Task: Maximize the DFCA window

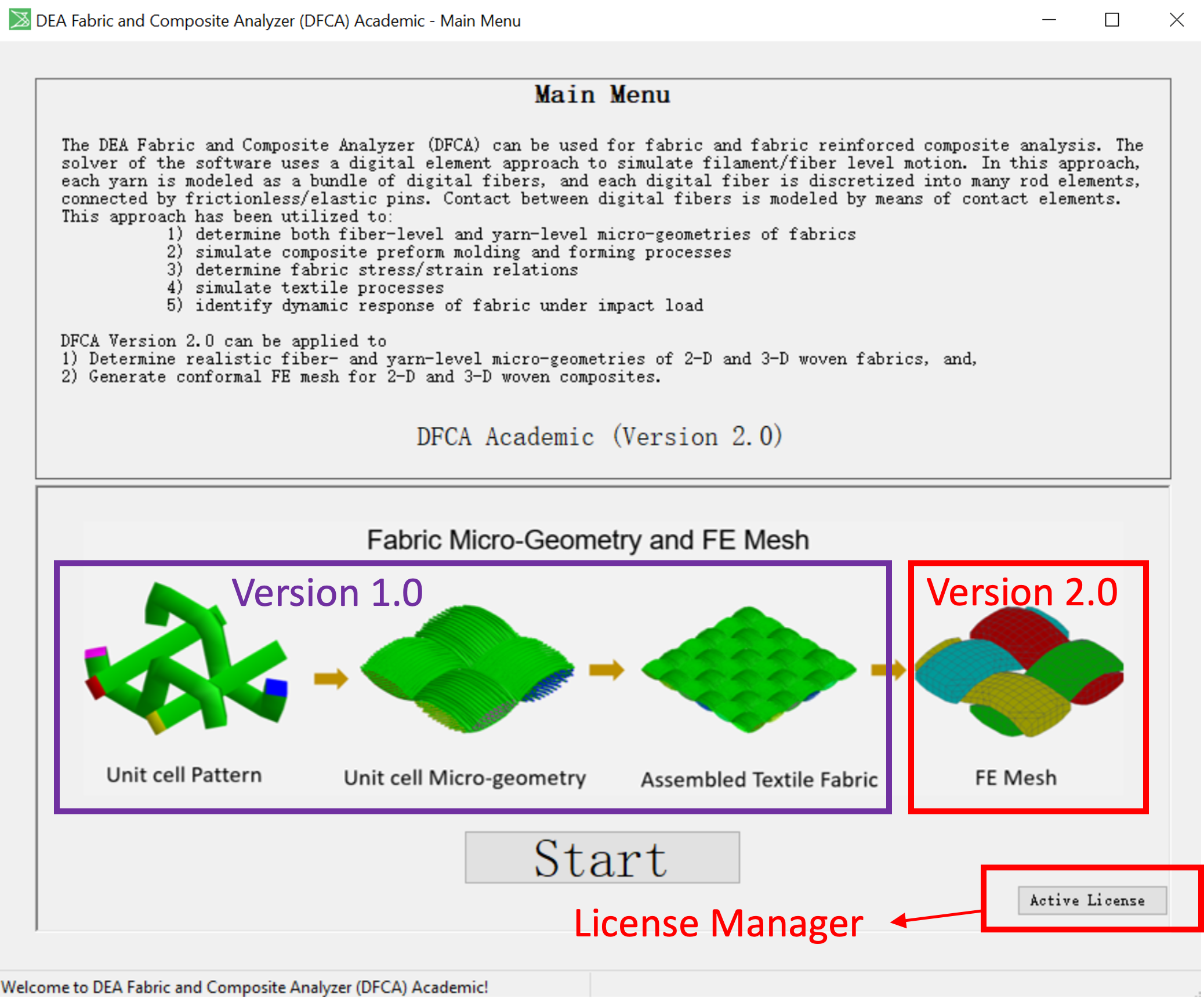Action: pos(1112,20)
